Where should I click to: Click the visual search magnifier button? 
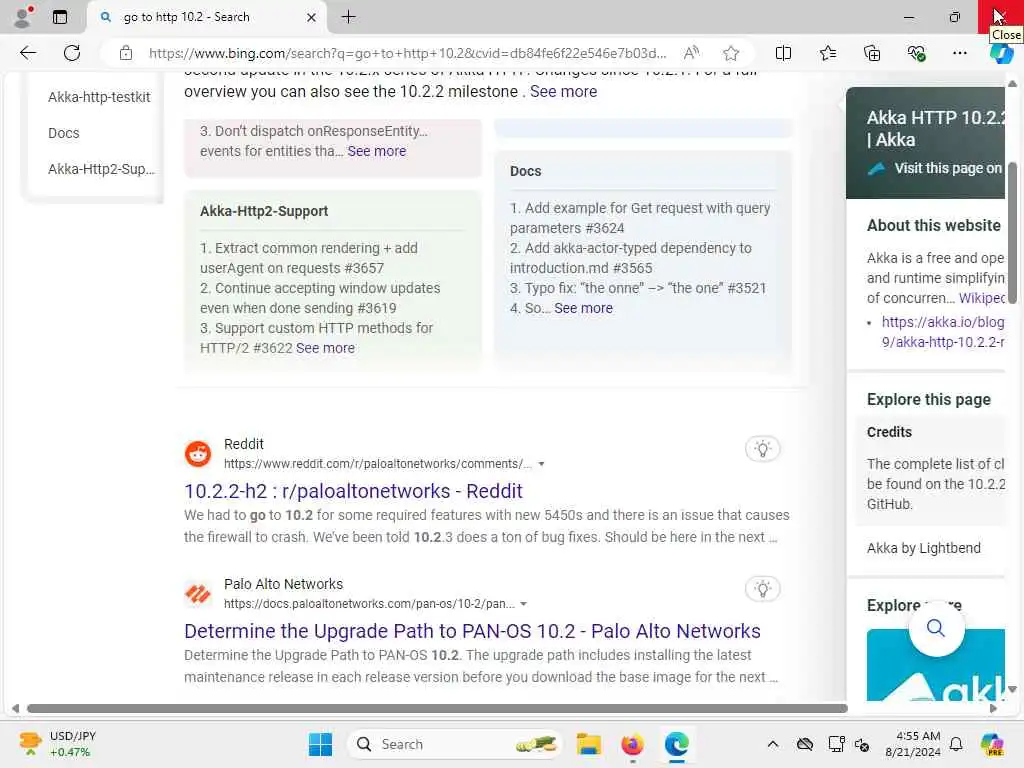click(936, 628)
